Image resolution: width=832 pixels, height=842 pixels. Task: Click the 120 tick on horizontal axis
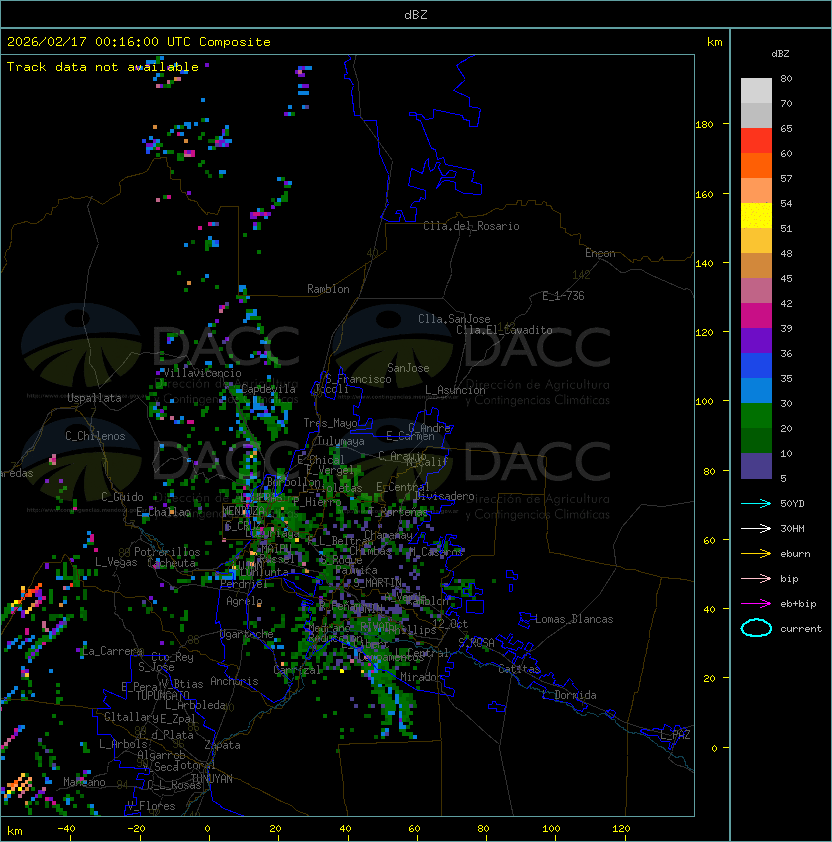[x=621, y=829]
